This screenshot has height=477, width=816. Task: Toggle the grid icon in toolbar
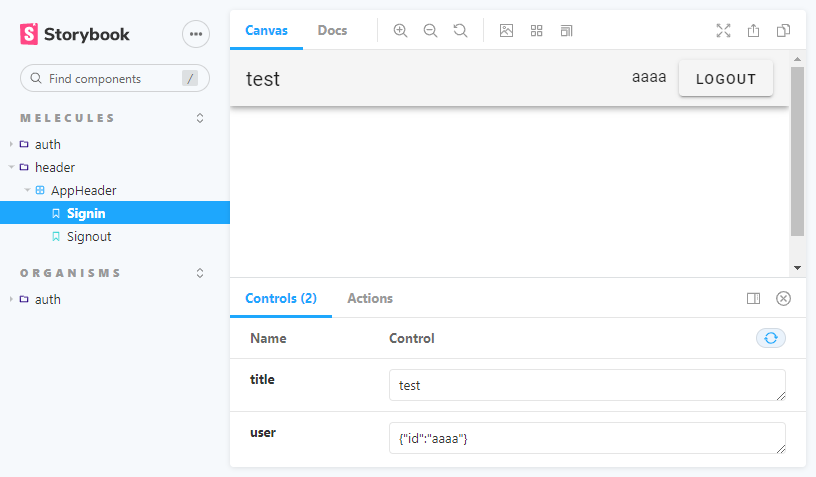tap(537, 31)
